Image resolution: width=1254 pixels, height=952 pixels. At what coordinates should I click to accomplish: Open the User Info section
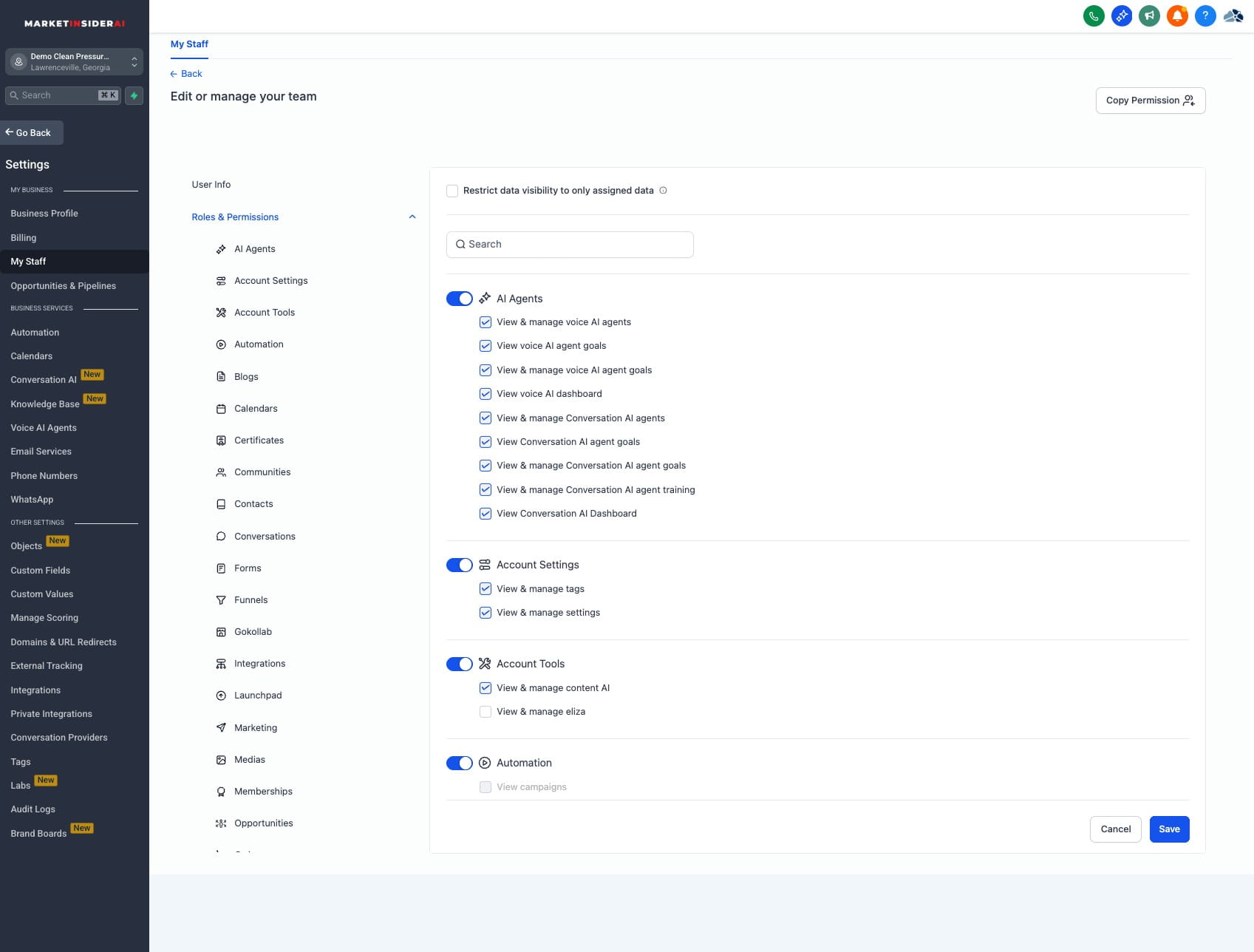(211, 185)
